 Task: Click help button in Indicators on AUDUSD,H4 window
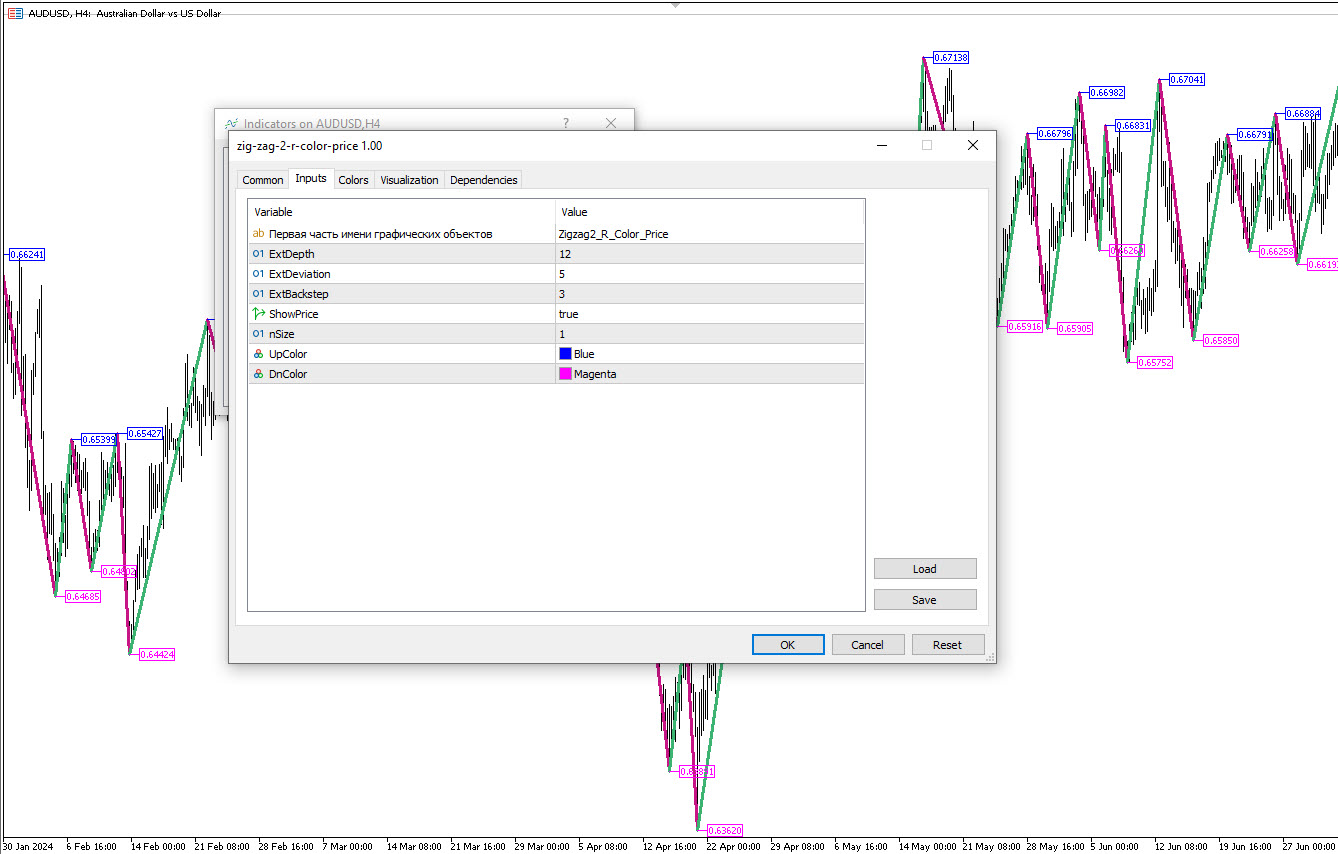566,123
